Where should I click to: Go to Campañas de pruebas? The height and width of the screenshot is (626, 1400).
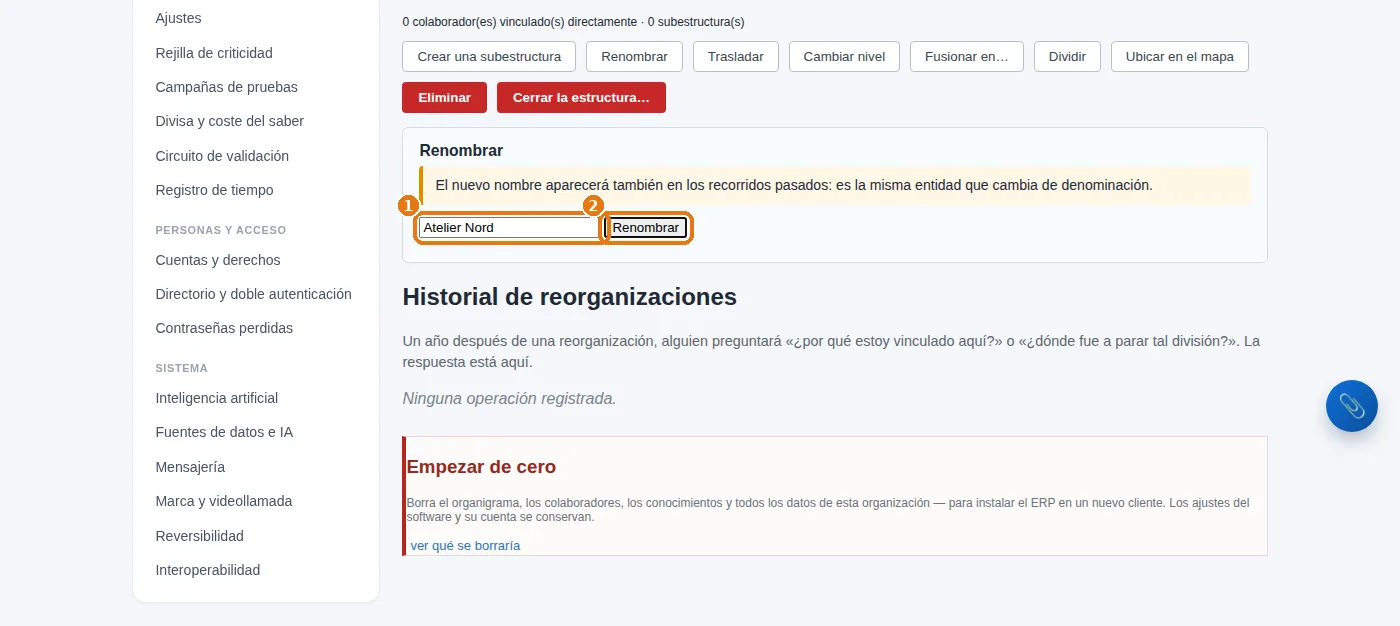coord(226,87)
